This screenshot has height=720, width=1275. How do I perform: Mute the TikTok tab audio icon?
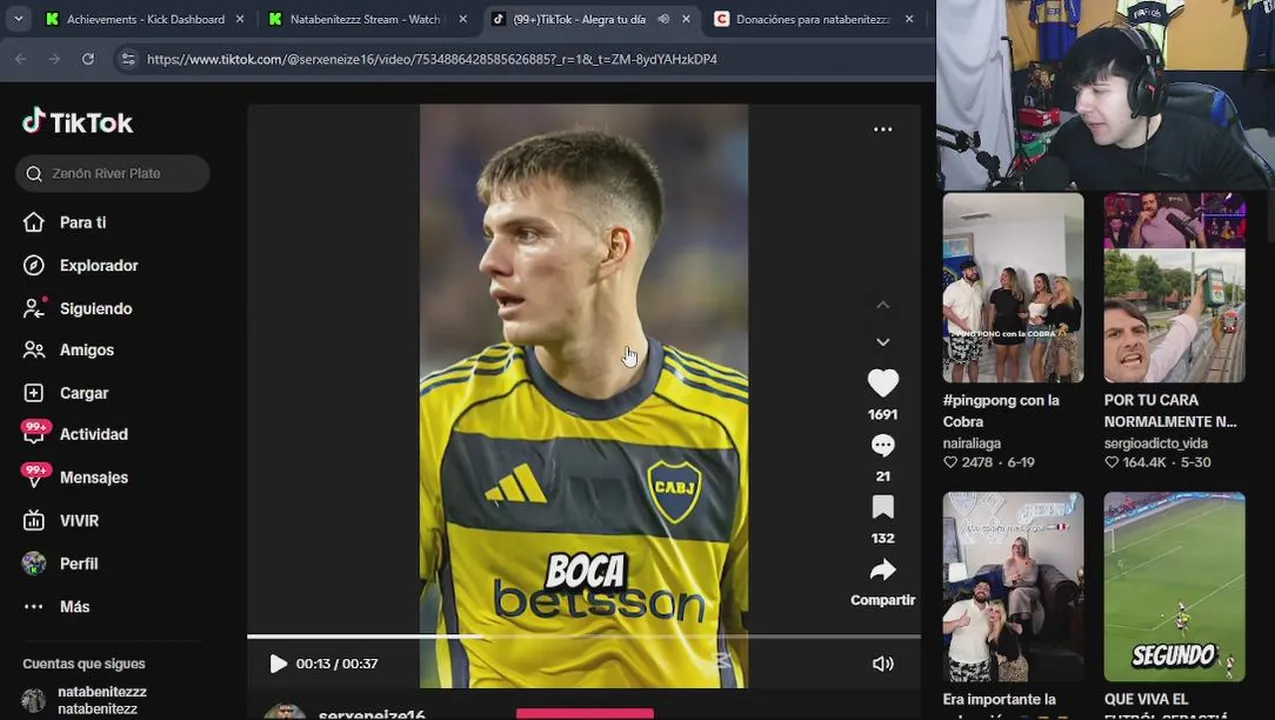[x=662, y=19]
